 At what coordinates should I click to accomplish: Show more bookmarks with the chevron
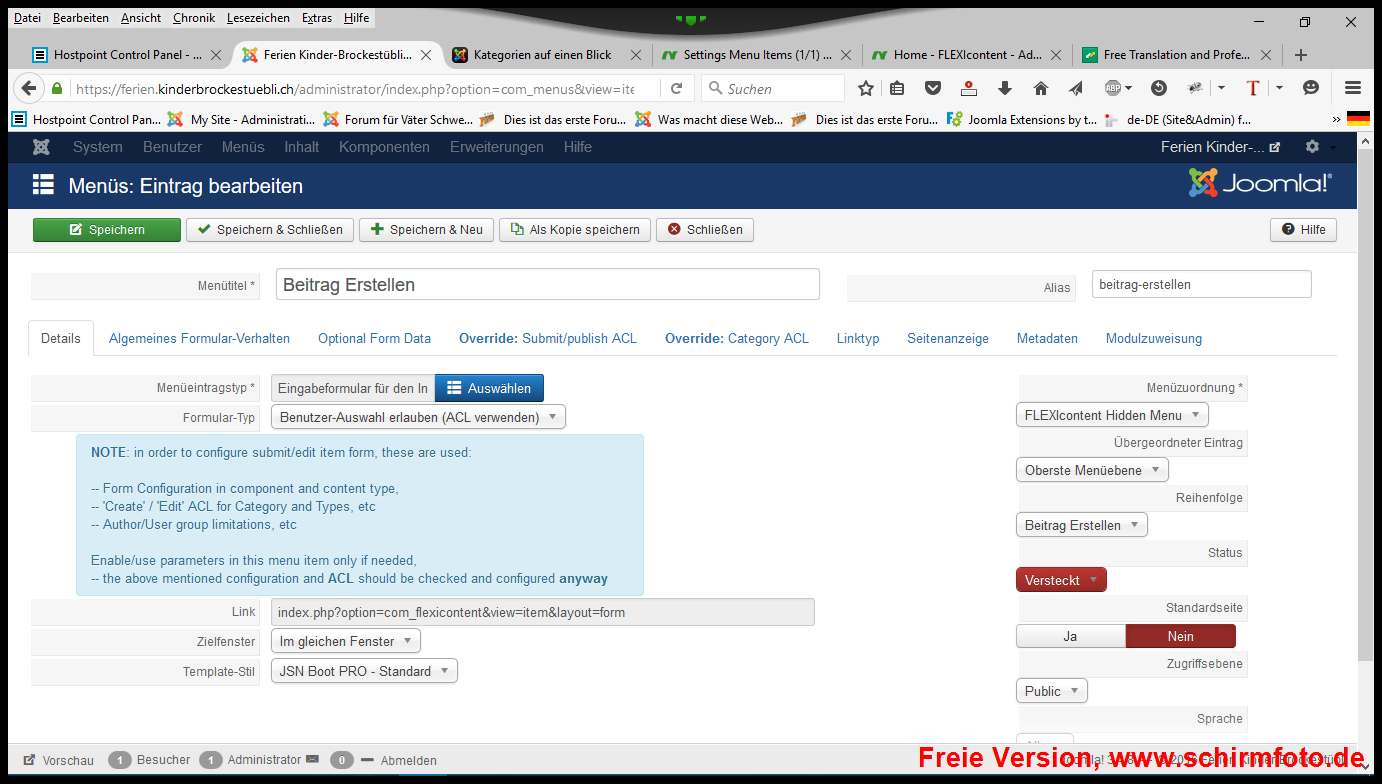1336,119
